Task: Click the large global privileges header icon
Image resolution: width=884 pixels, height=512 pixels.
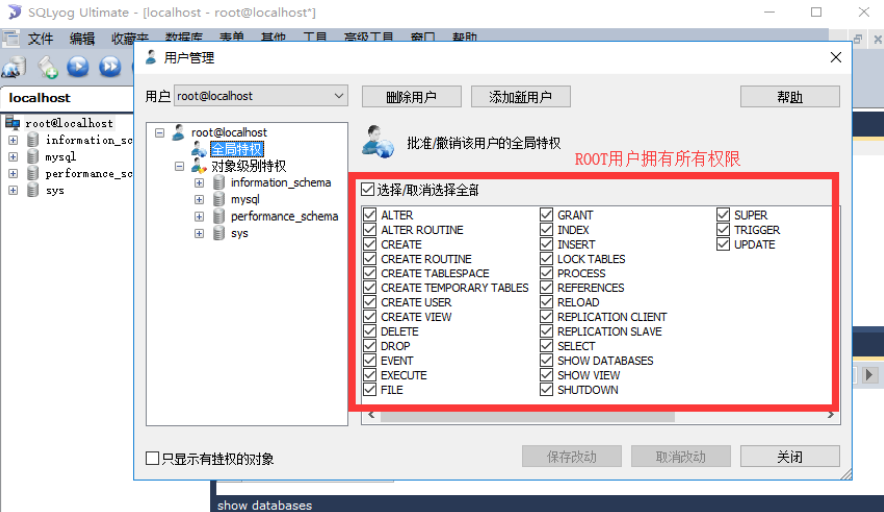Action: [x=377, y=142]
